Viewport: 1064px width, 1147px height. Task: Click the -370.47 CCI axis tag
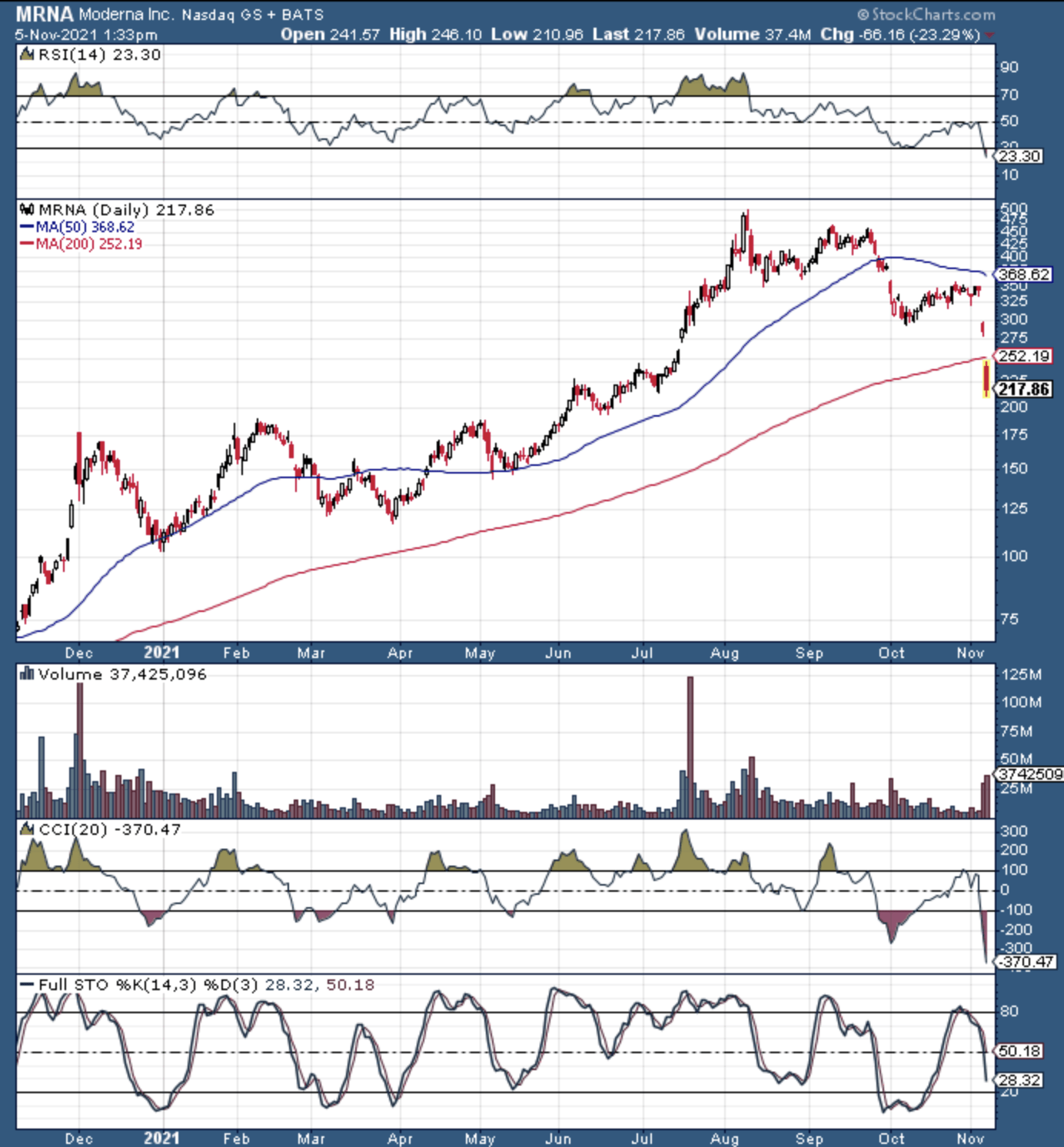(x=1026, y=962)
